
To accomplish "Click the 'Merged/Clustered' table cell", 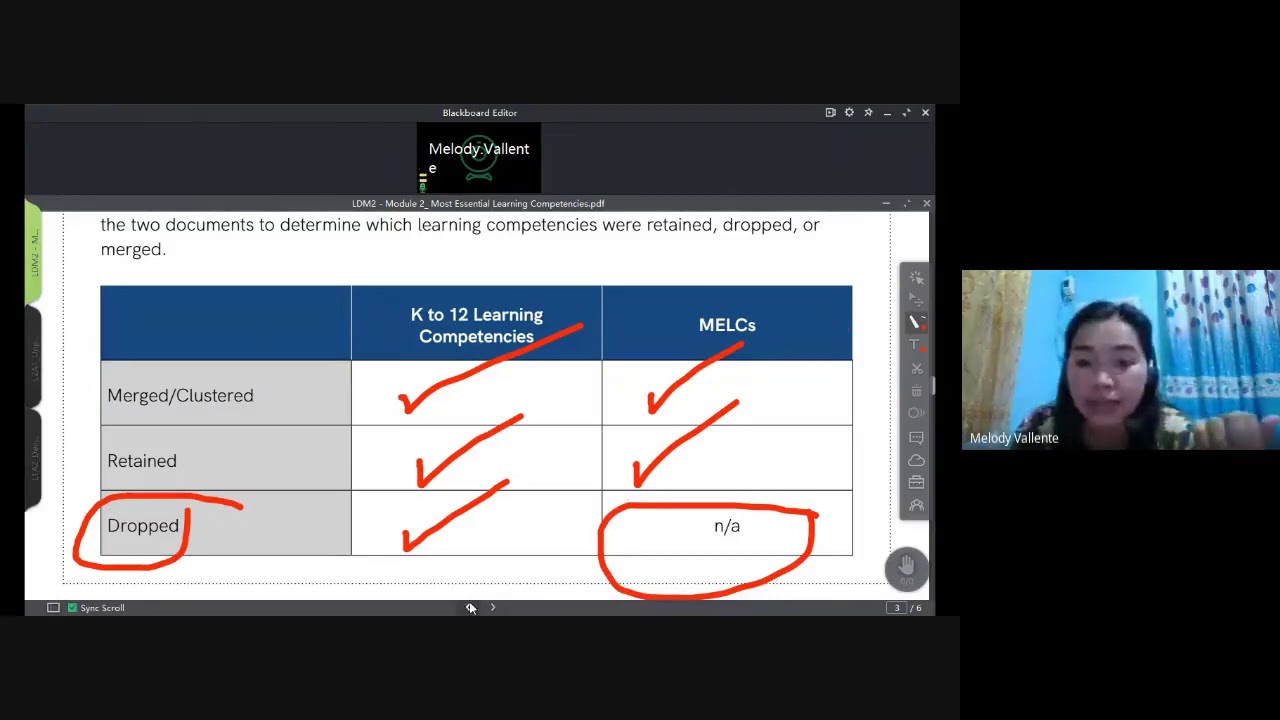I will 226,393.
